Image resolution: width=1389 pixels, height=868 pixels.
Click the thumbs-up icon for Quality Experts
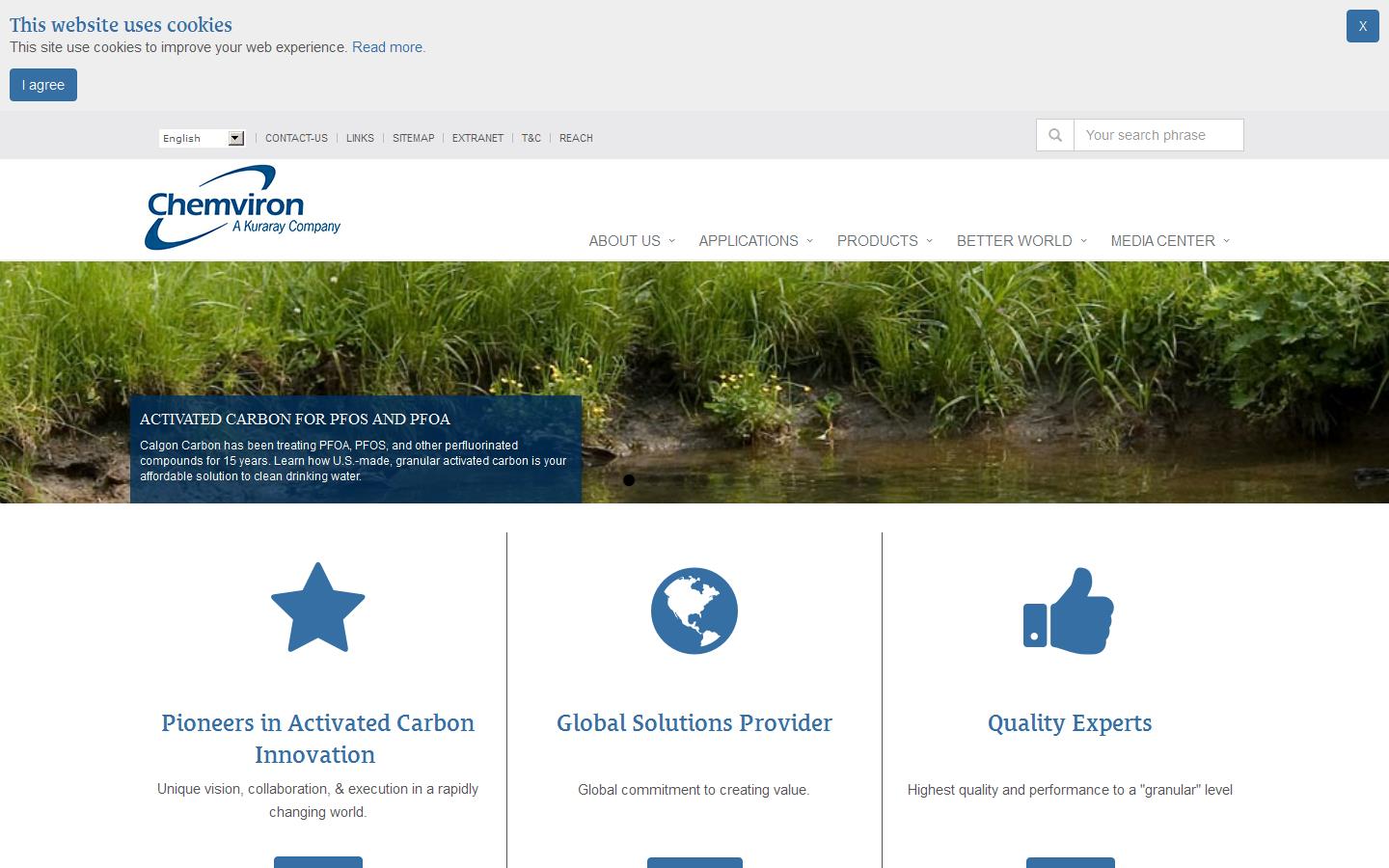tap(1069, 609)
